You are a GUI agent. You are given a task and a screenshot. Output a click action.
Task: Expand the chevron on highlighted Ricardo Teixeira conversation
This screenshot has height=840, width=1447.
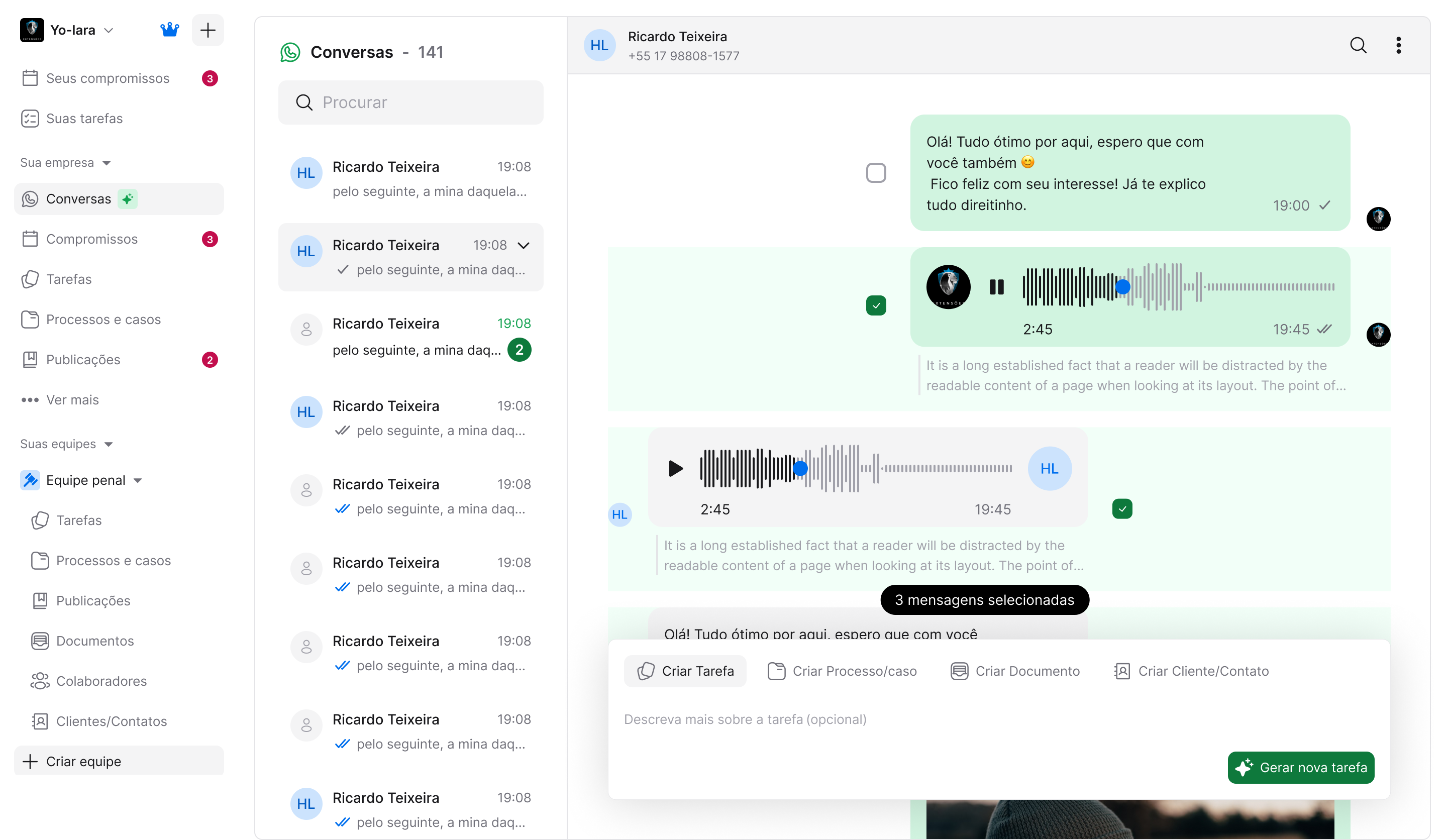click(524, 246)
